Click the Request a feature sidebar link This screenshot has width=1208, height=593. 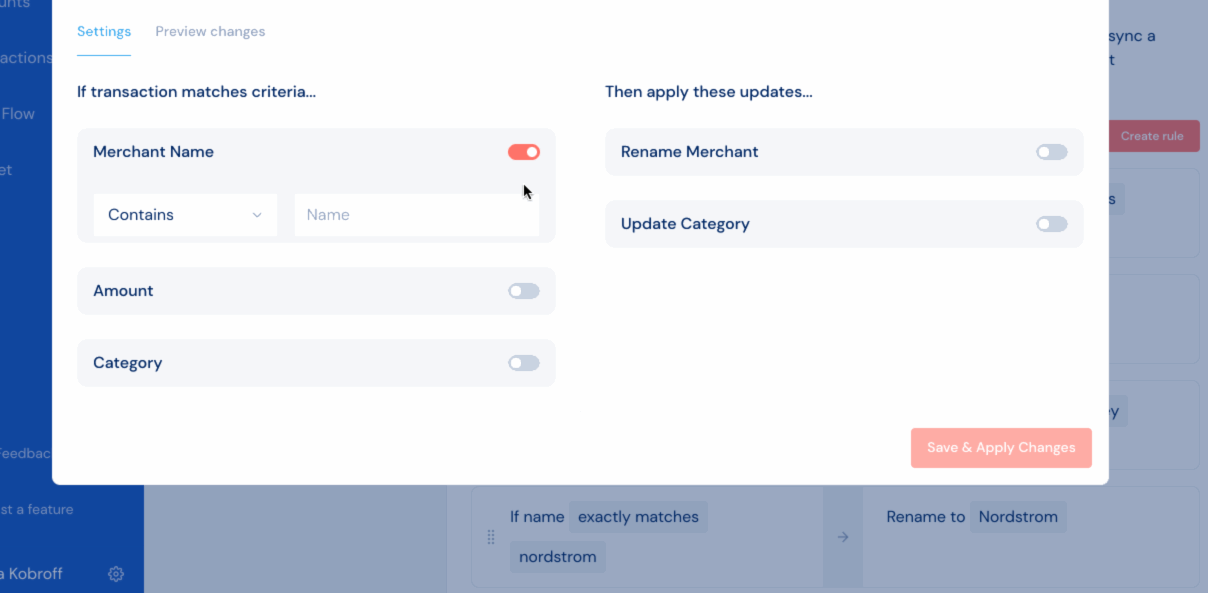coord(36,510)
